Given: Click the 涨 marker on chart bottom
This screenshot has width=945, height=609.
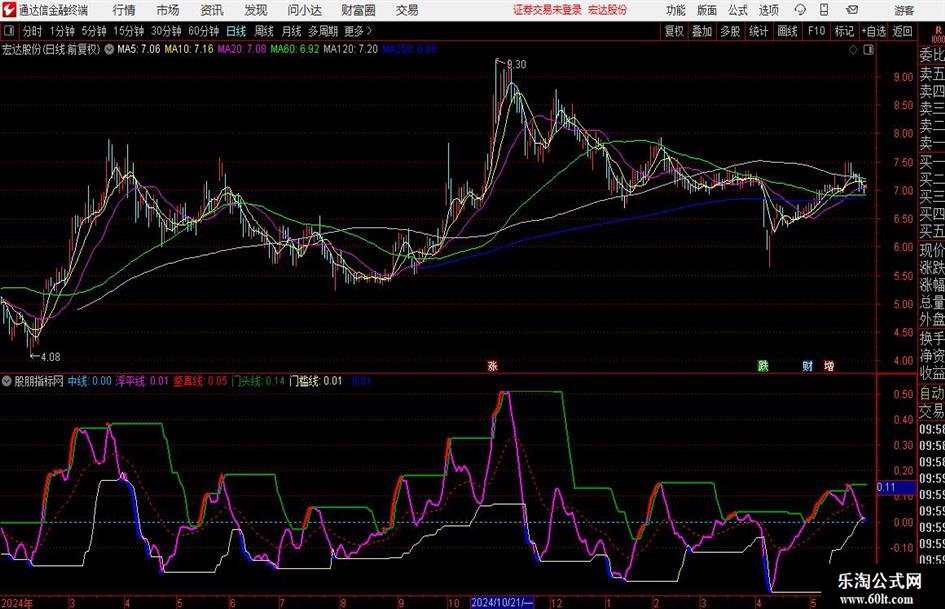Looking at the screenshot, I should (x=492, y=365).
